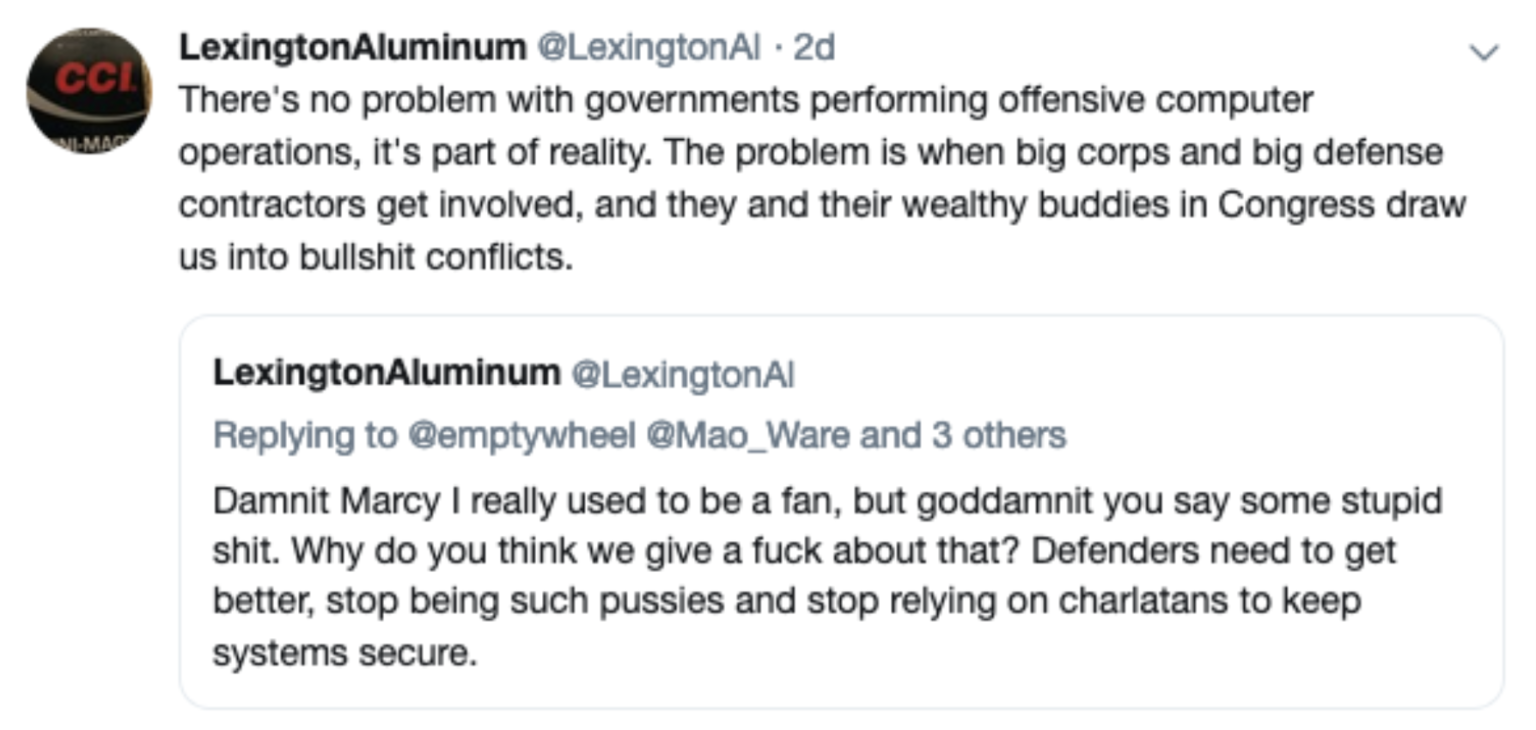Click the 'systems secure.' line in quoted tweet
This screenshot has width=1536, height=730.
point(340,653)
